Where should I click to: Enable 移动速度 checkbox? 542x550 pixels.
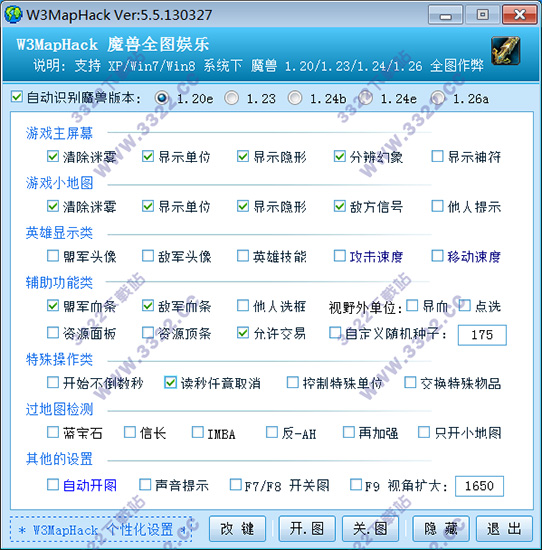pos(437,256)
